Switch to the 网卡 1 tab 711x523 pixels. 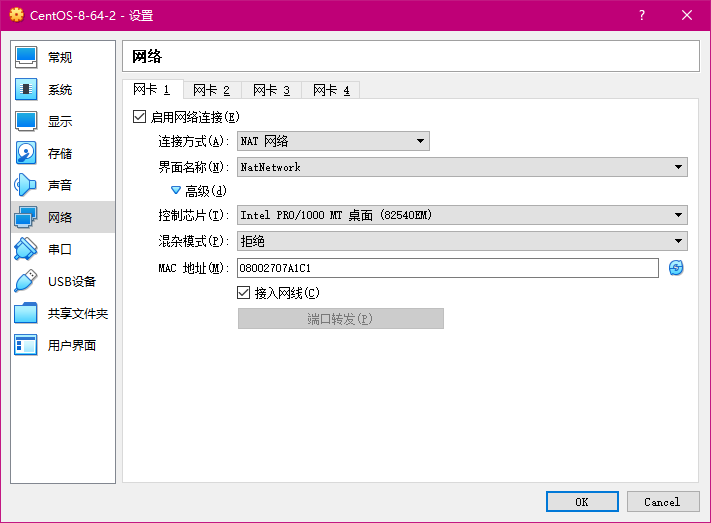152,89
